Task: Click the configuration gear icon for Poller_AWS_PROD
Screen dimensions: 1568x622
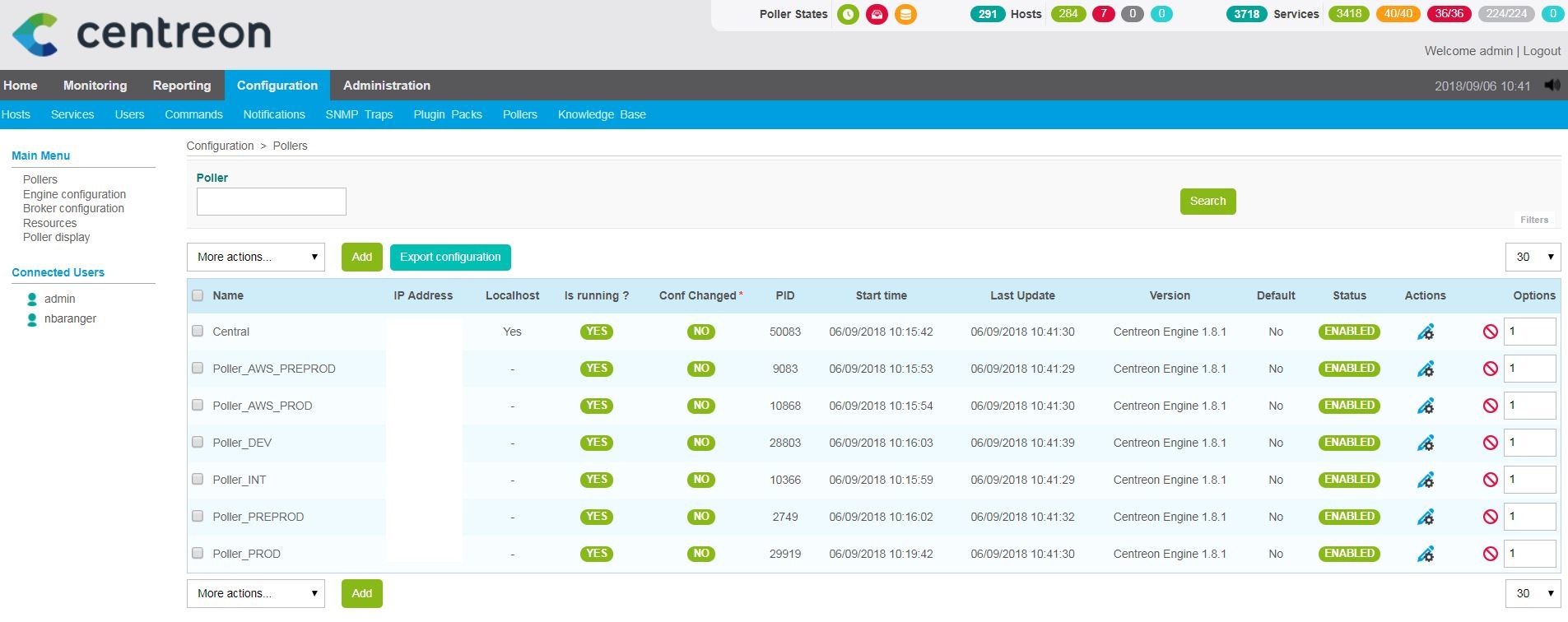Action: 1426,406
